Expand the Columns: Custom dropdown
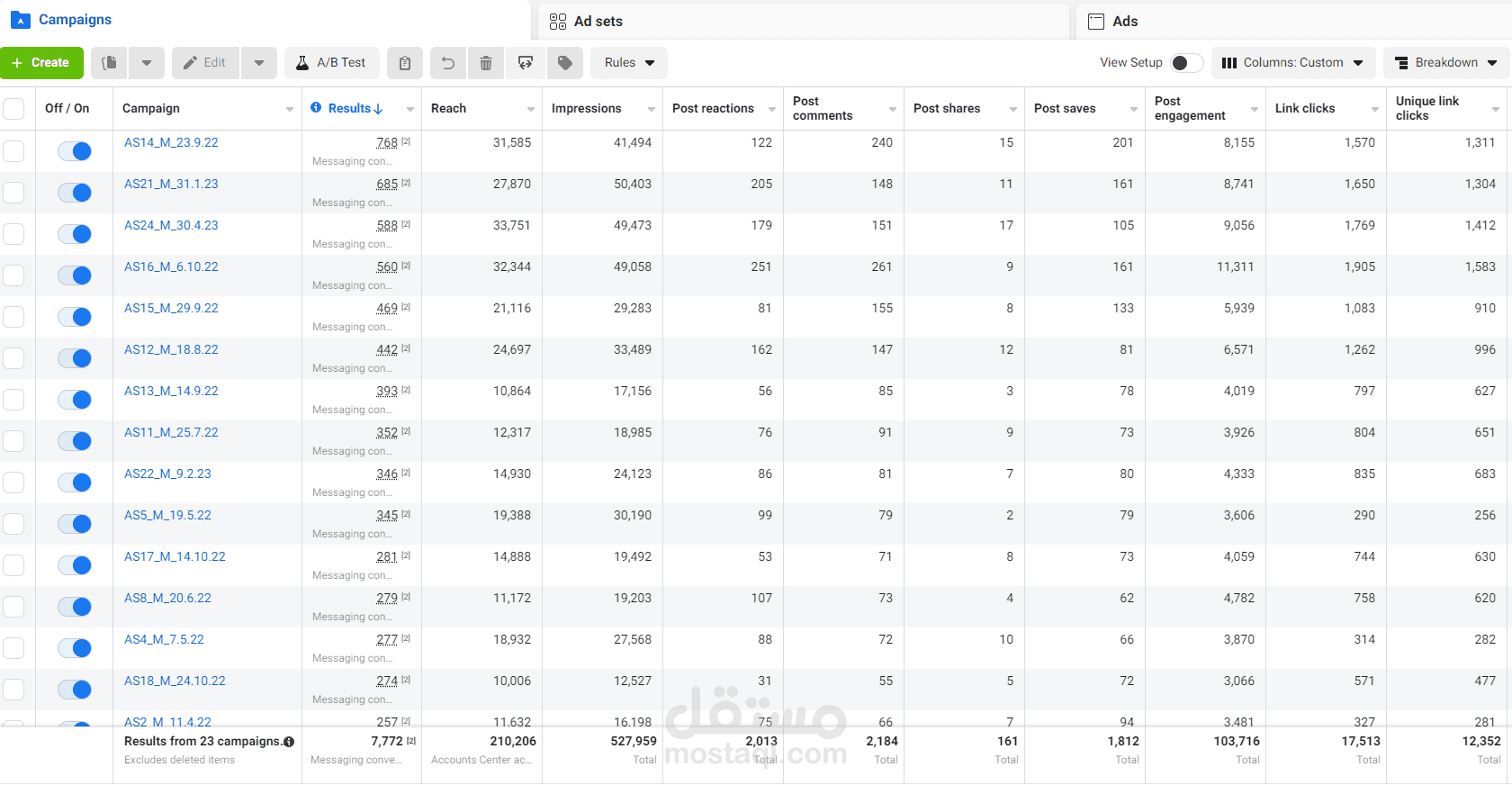 [x=1292, y=63]
